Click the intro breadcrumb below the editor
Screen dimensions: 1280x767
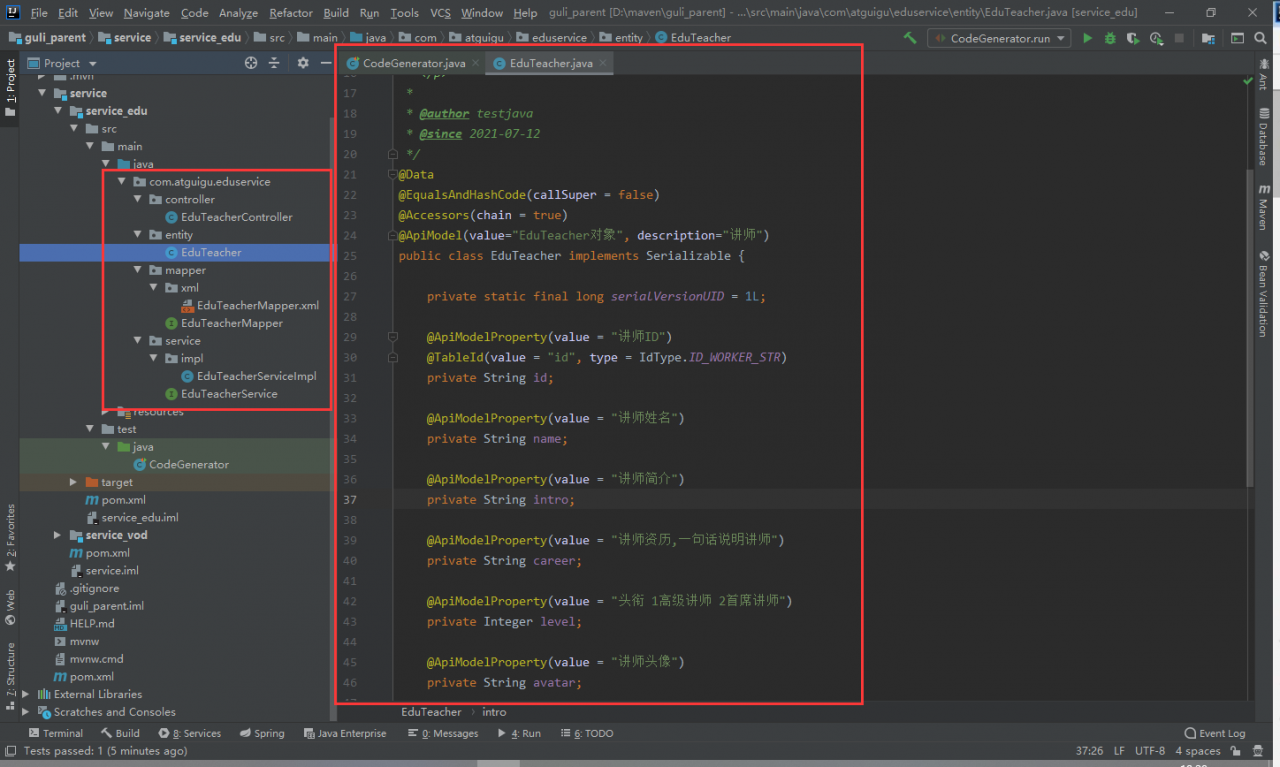494,712
